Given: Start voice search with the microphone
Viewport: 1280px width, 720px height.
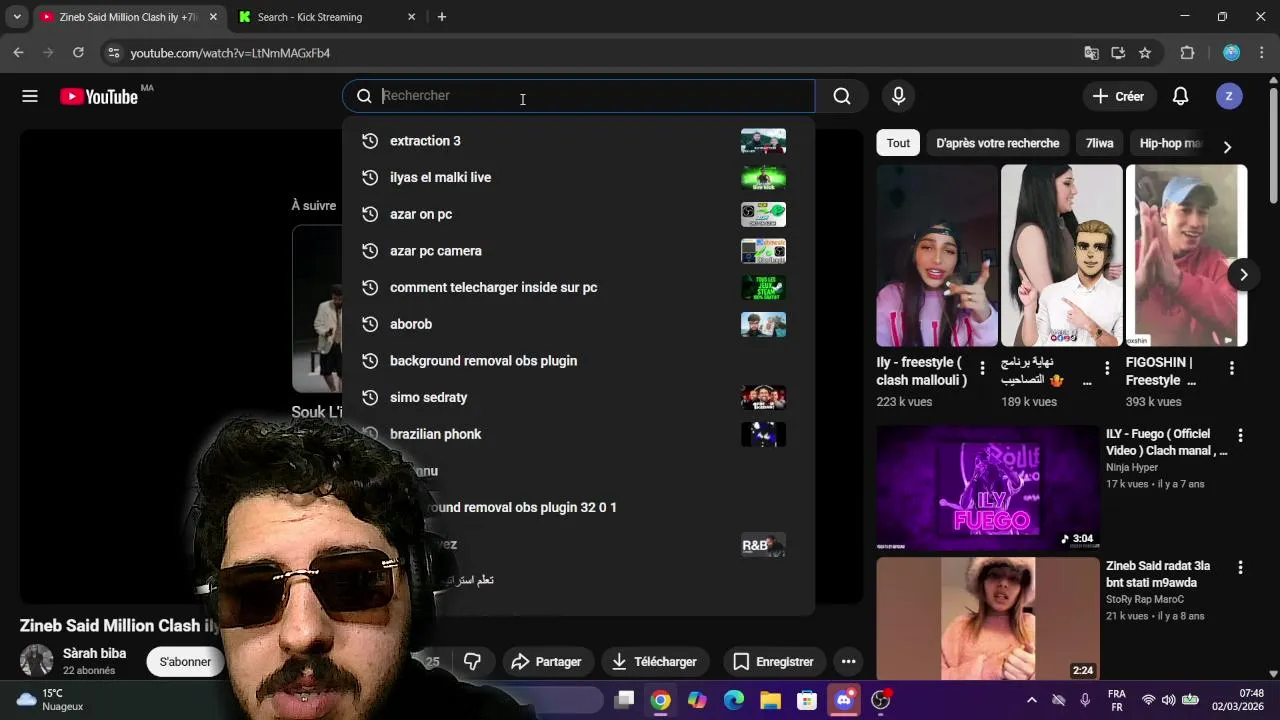Looking at the screenshot, I should coord(898,96).
